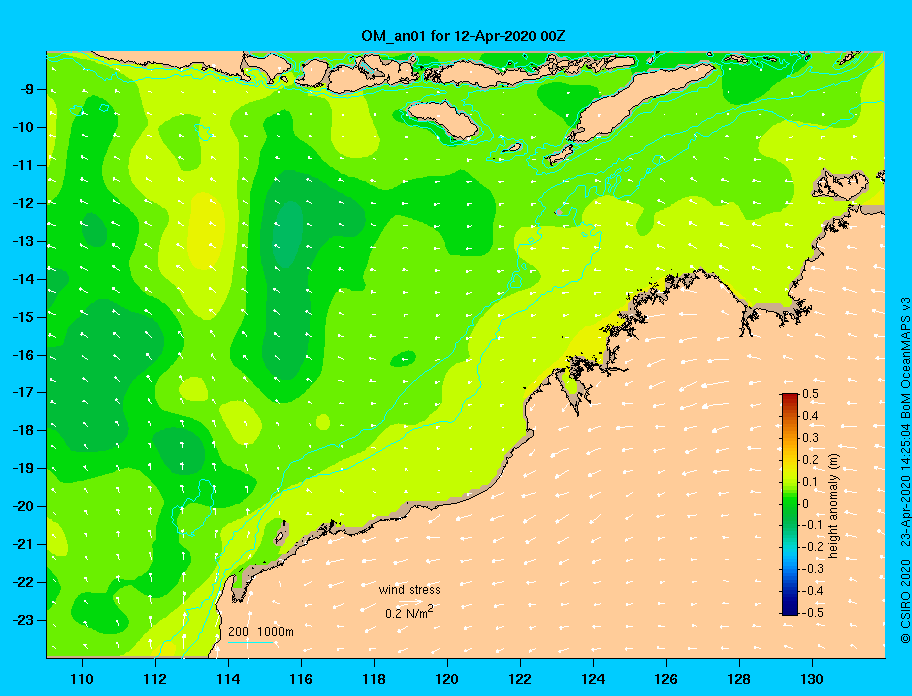The width and height of the screenshot is (912, 696).
Task: Click longitude axis label 116
Action: click(301, 679)
